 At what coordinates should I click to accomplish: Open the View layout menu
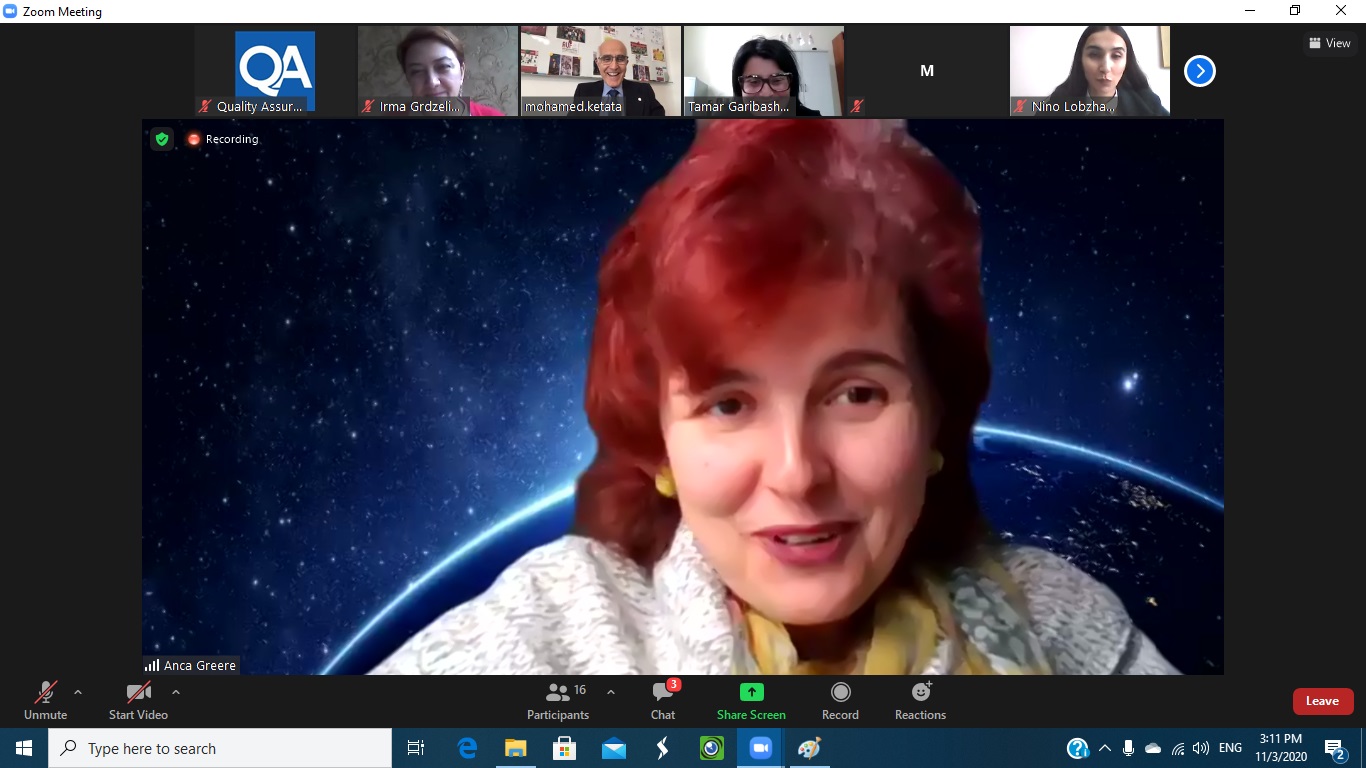tap(1330, 43)
